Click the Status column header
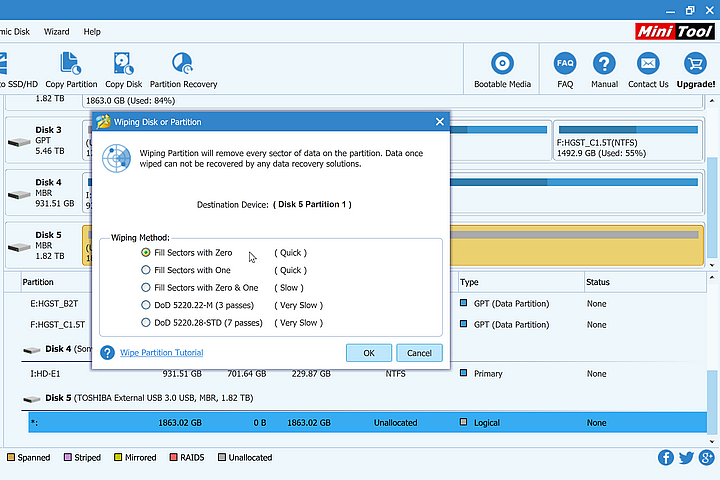The image size is (720, 480). click(x=598, y=282)
